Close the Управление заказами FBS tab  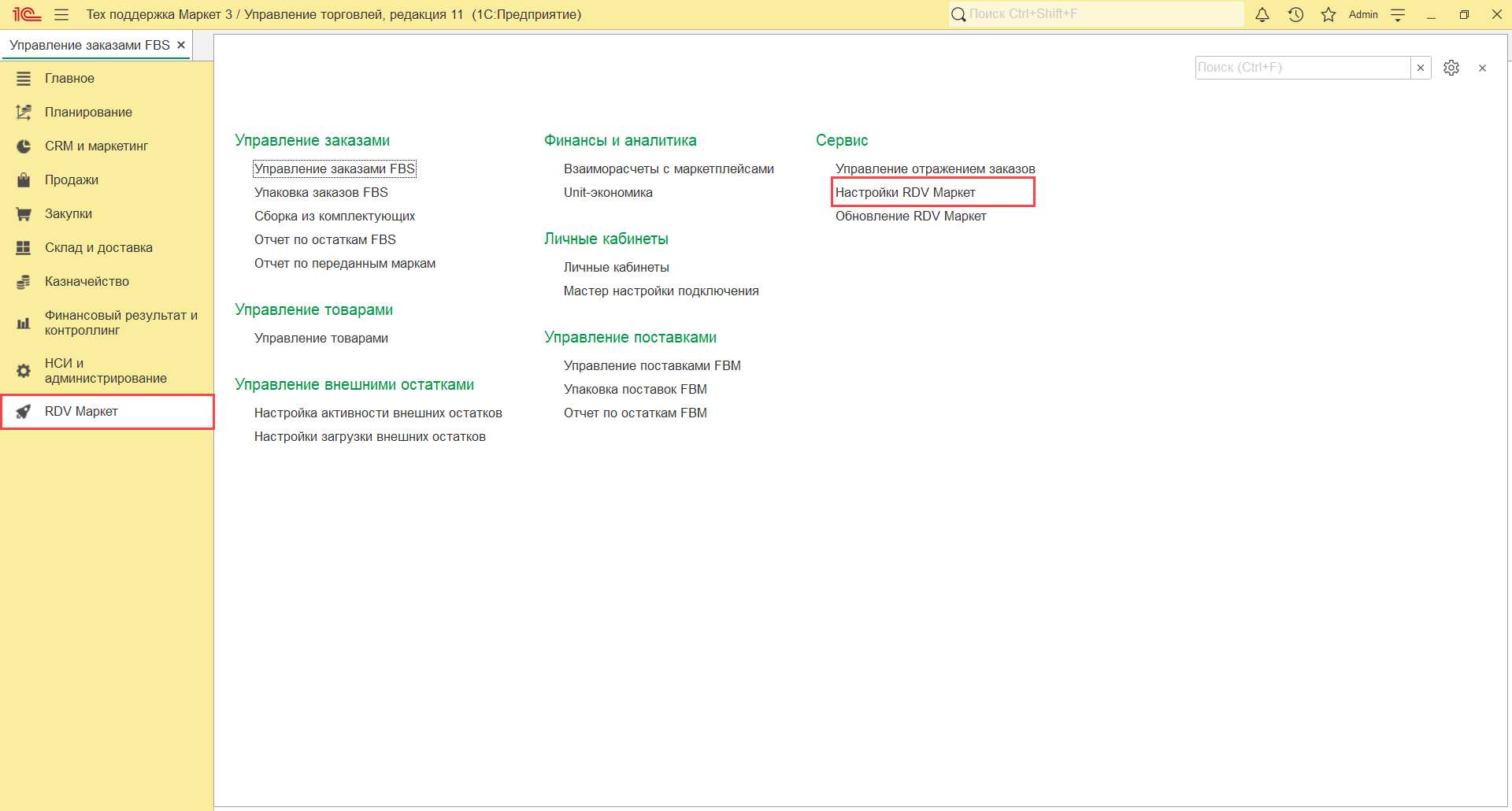click(x=181, y=46)
